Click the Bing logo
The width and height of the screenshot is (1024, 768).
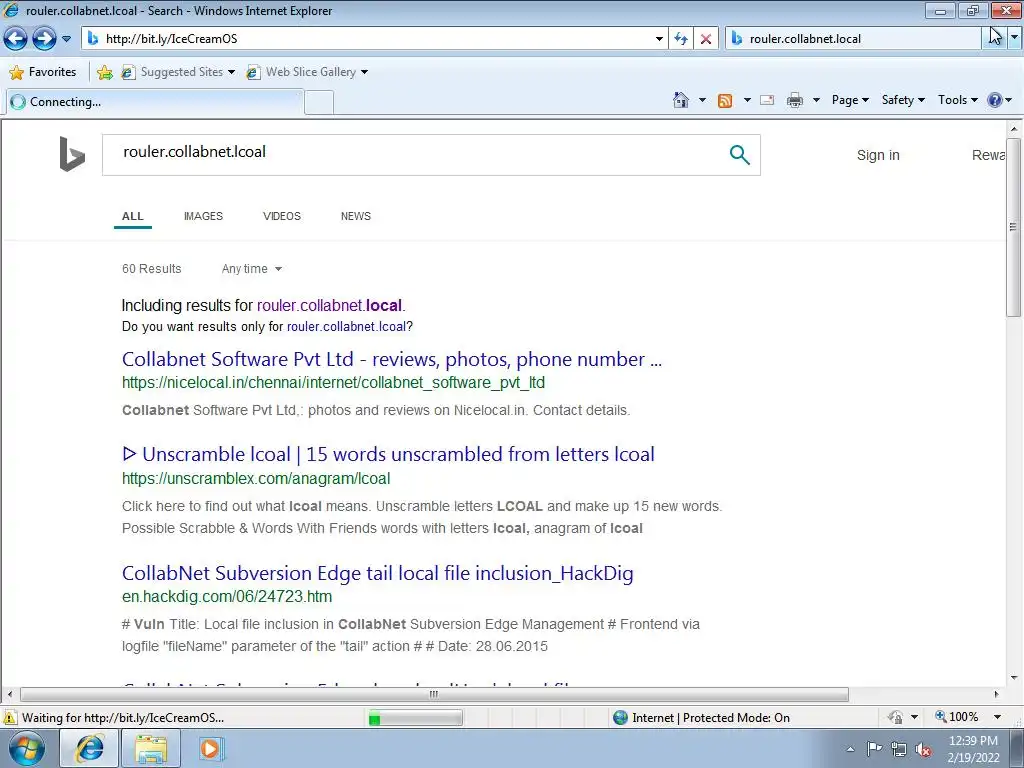pos(72,154)
